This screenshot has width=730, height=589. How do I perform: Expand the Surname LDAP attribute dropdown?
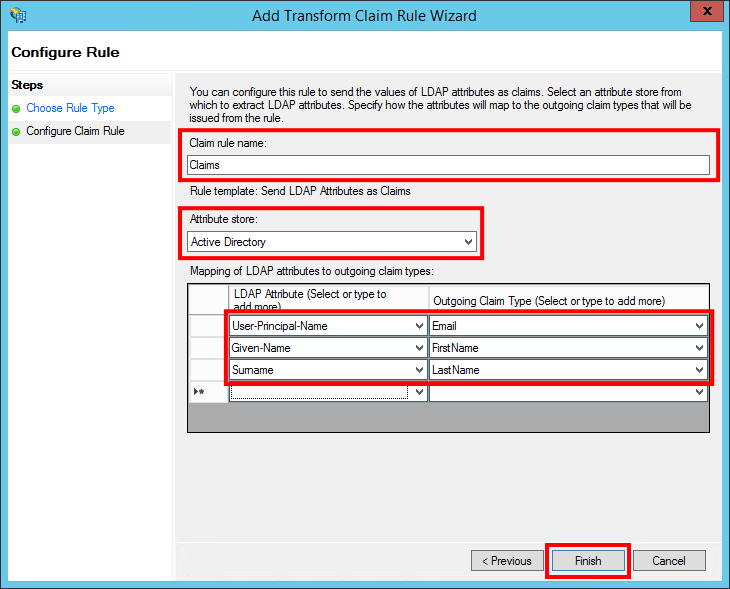pos(419,370)
